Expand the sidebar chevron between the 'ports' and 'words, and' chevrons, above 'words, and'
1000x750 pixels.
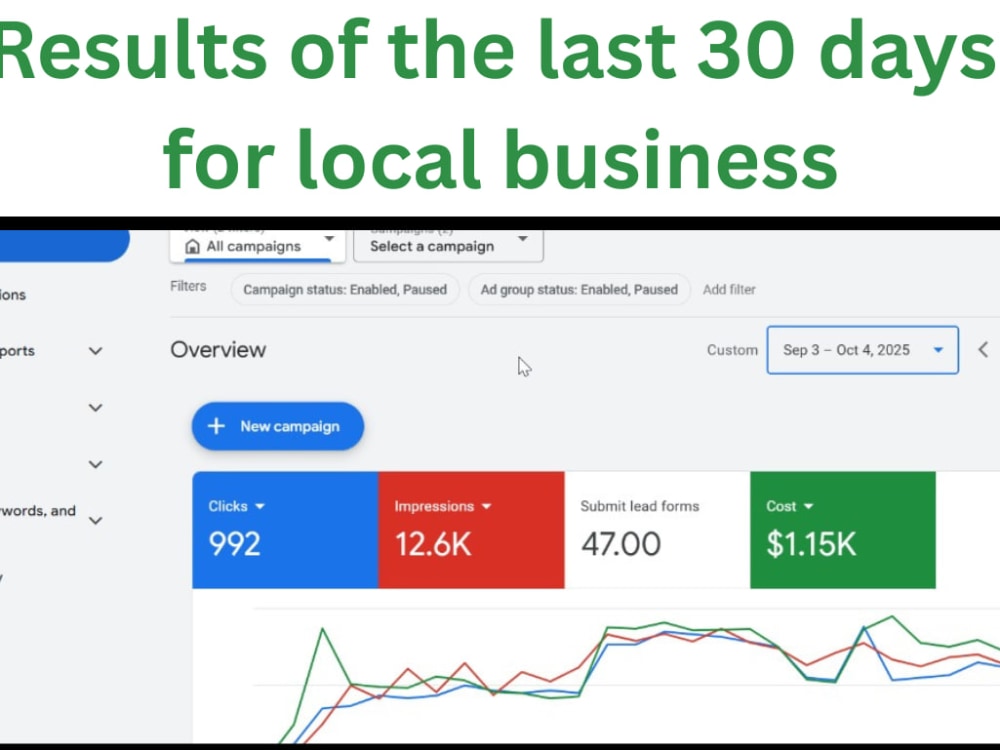[x=96, y=464]
